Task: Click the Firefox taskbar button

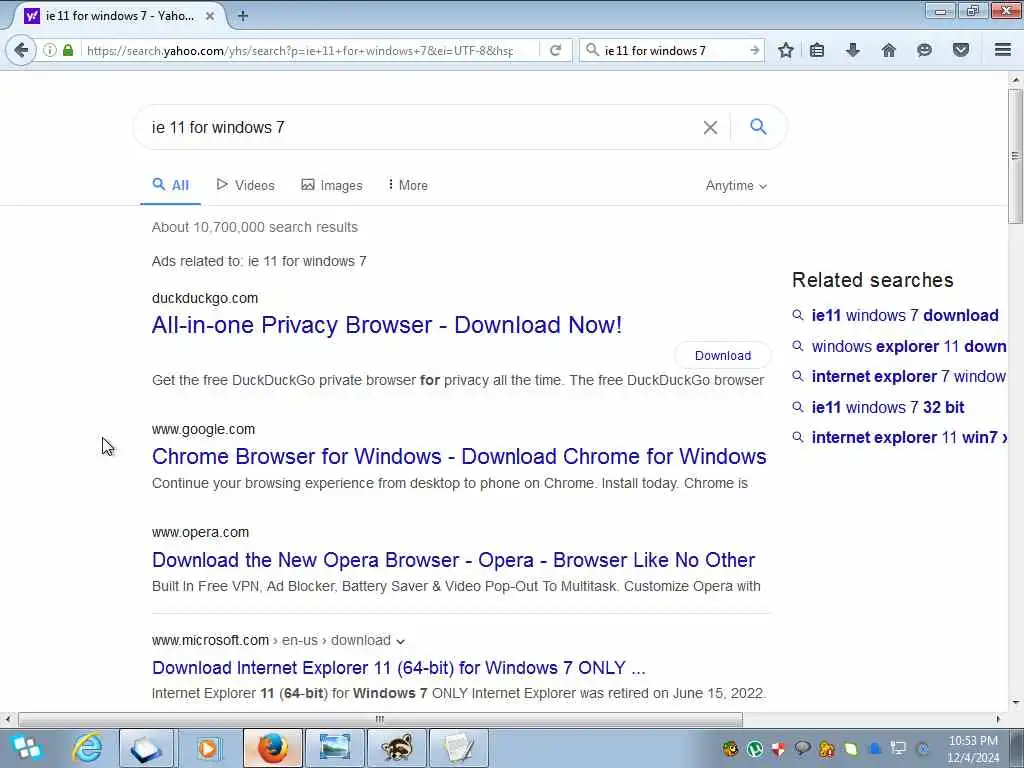Action: [272, 748]
